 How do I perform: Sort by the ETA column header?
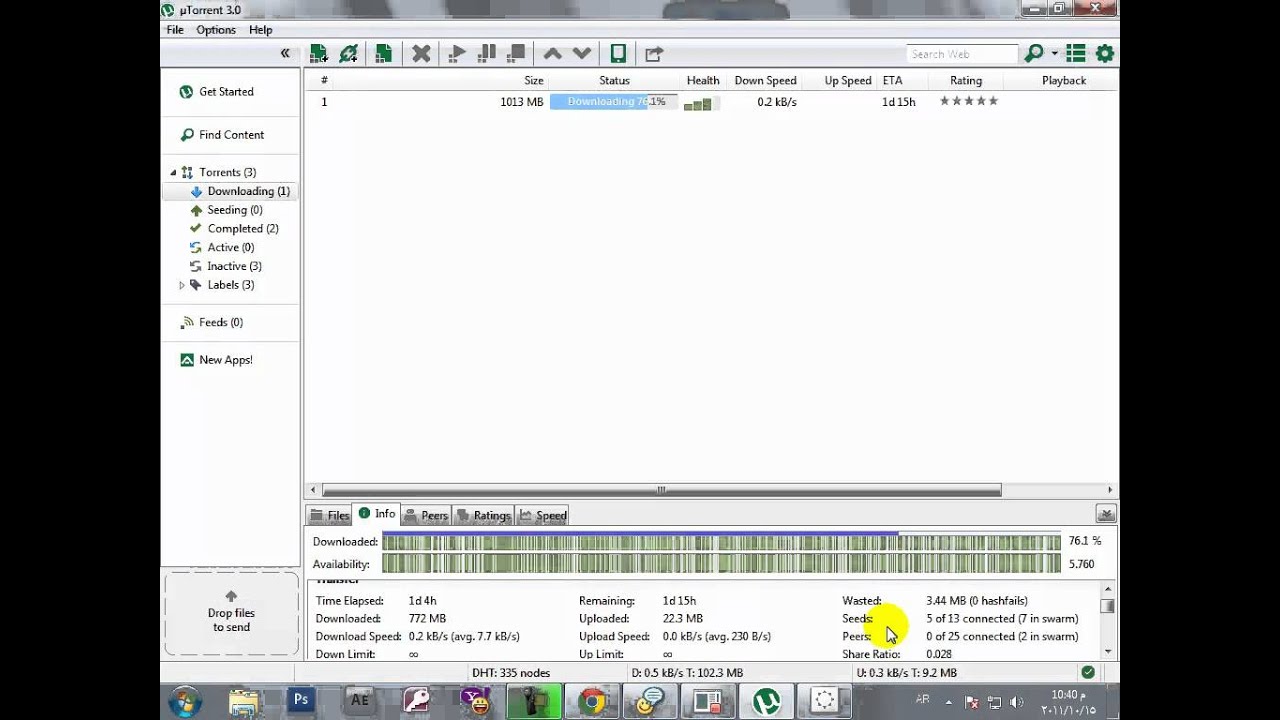[892, 80]
